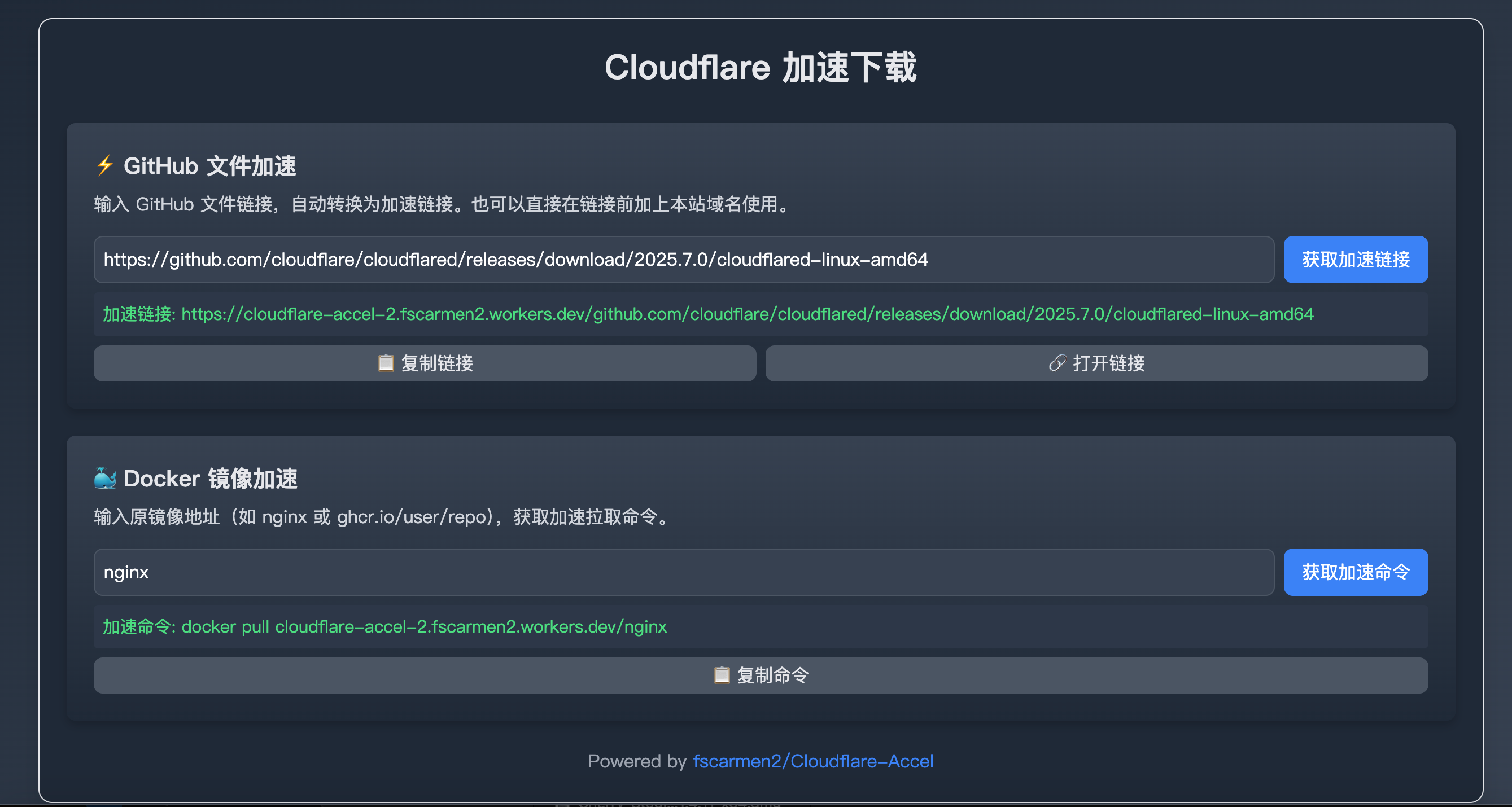Click the whale icon beside Docker 镜像加速
The height and width of the screenshot is (807, 1512).
tap(105, 479)
